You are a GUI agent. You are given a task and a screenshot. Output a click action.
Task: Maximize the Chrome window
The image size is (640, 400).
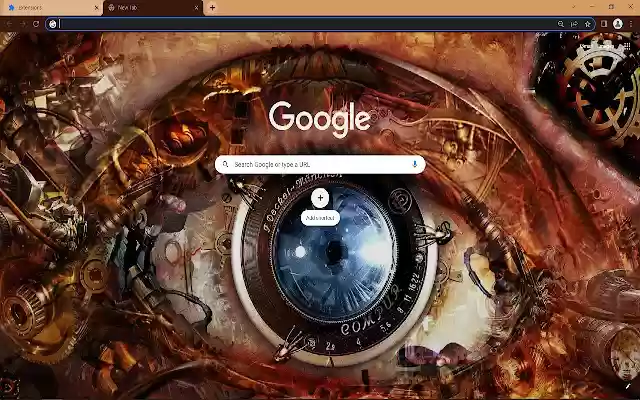611,7
